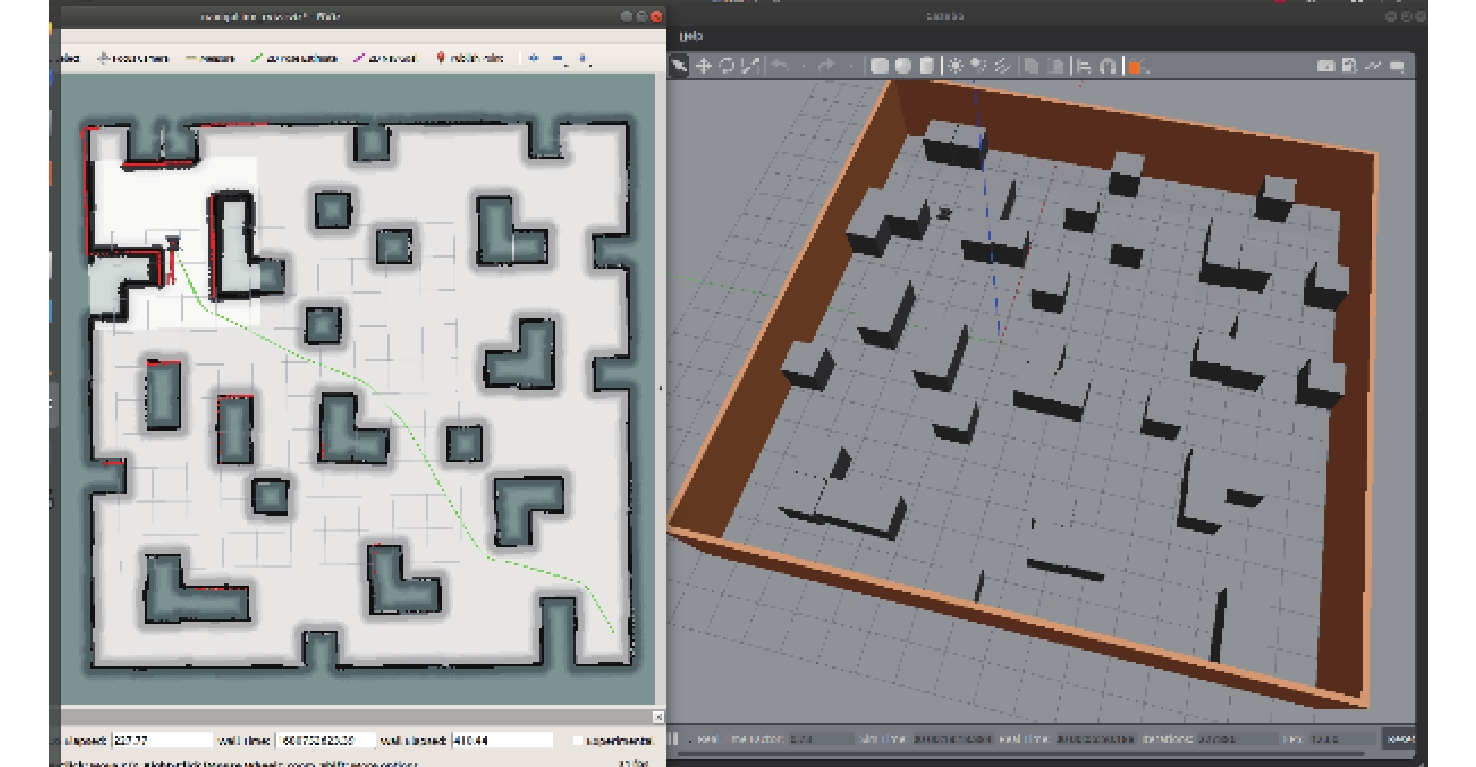The image size is (1476, 767).
Task: Open the Help menu in Gazebo
Action: [x=691, y=36]
